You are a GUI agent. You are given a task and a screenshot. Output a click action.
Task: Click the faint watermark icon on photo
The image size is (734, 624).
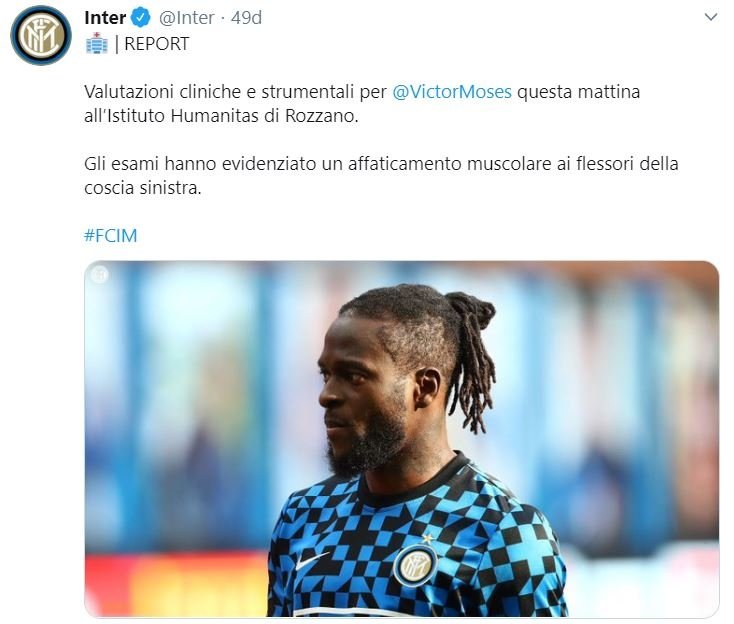99,274
